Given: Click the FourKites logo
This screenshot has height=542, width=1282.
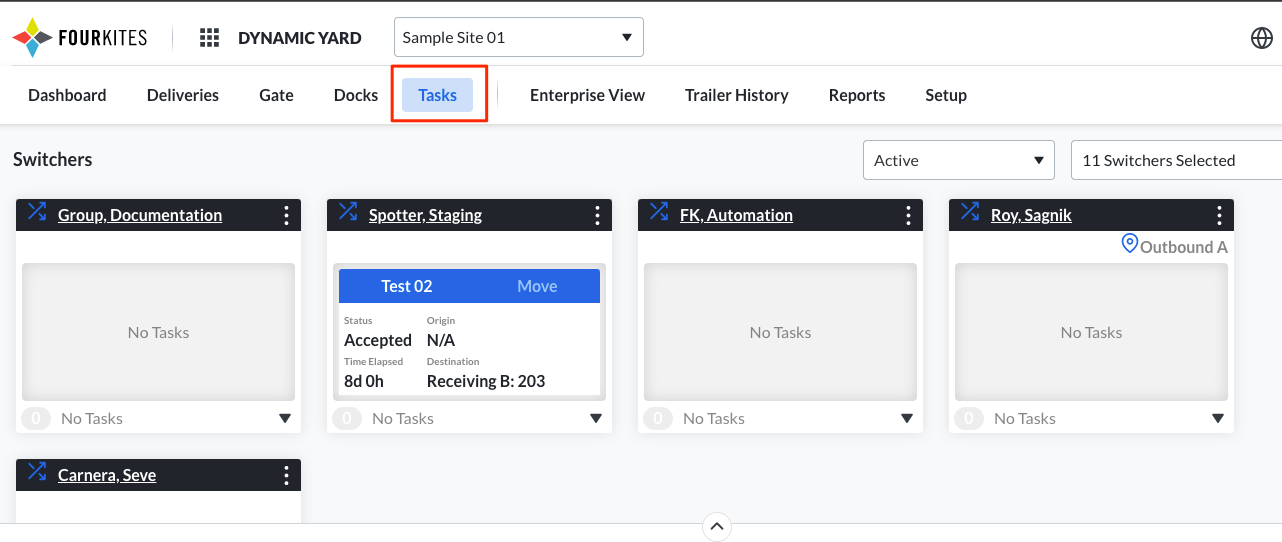Looking at the screenshot, I should click(80, 38).
